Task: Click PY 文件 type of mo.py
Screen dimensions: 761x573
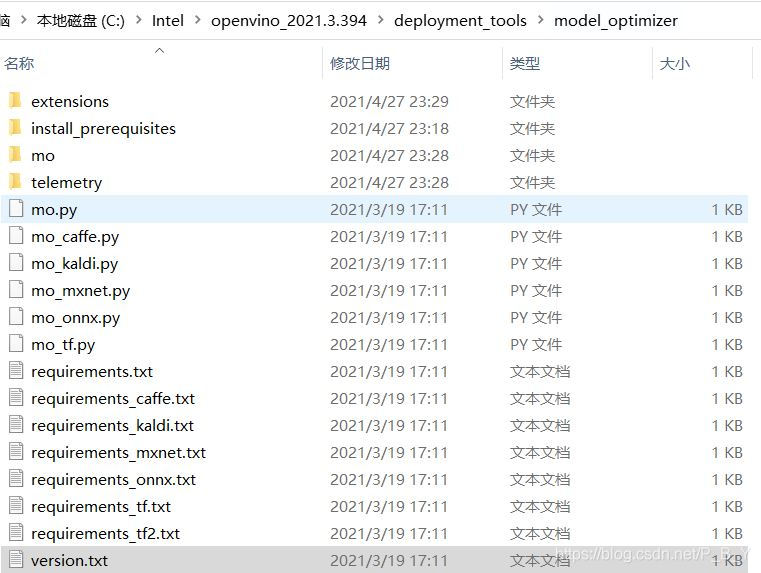Action: 536,210
